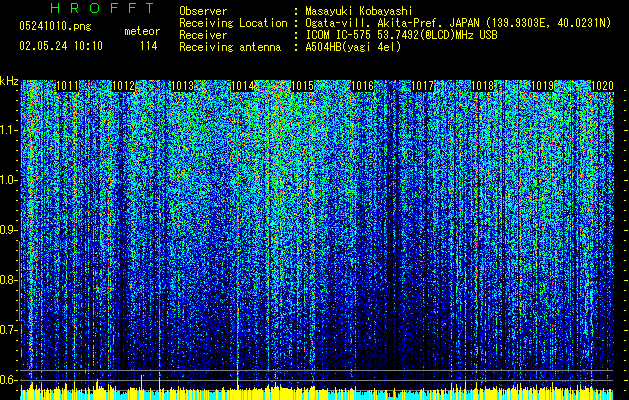Click the 1020 time marker

tap(602, 86)
